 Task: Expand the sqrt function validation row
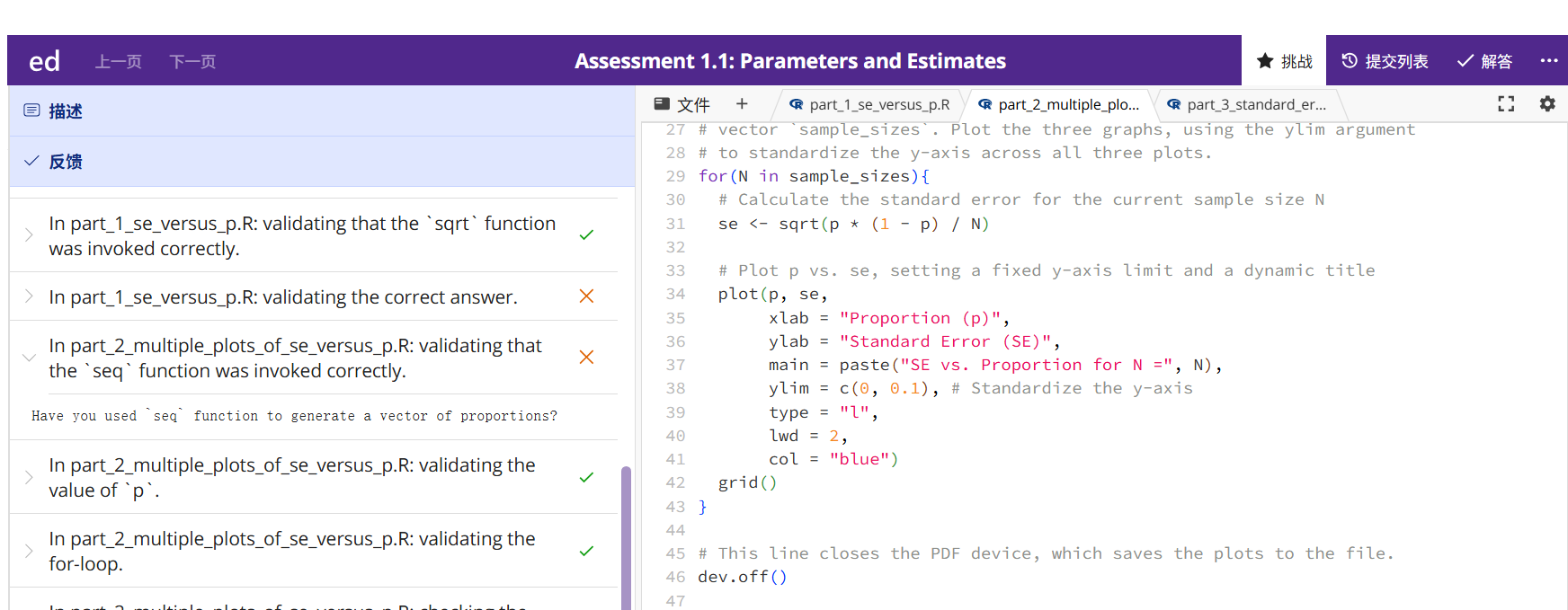tap(314, 235)
